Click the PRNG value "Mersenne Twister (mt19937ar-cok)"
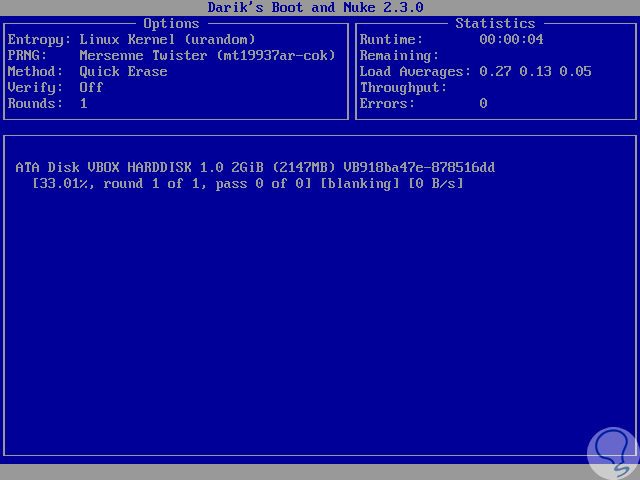The height and width of the screenshot is (480, 640). point(207,56)
